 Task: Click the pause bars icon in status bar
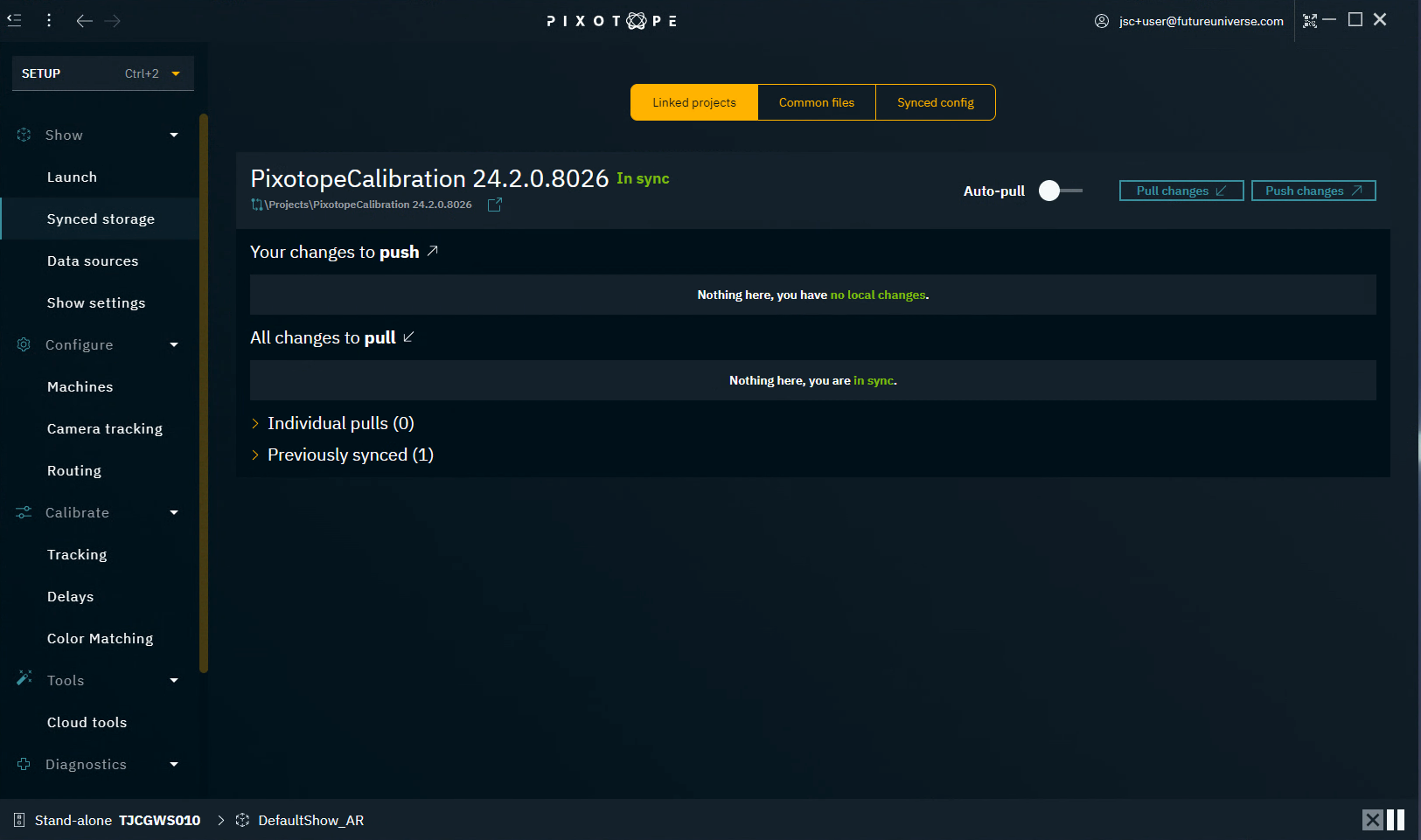(1396, 820)
